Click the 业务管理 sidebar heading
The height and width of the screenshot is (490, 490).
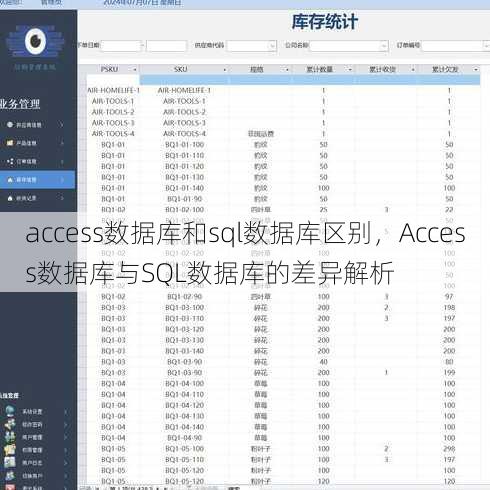point(20,104)
